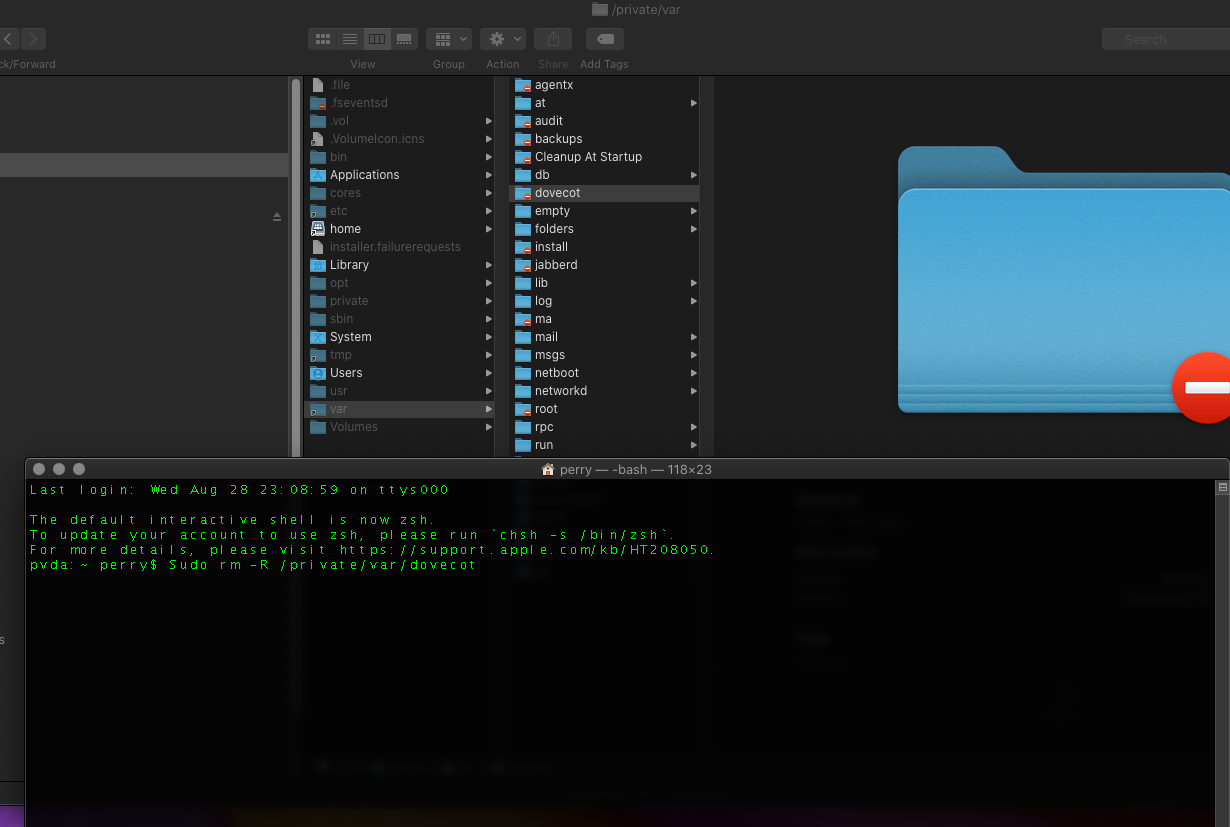Expand the lib folder arrow
The image size is (1230, 827).
(693, 283)
